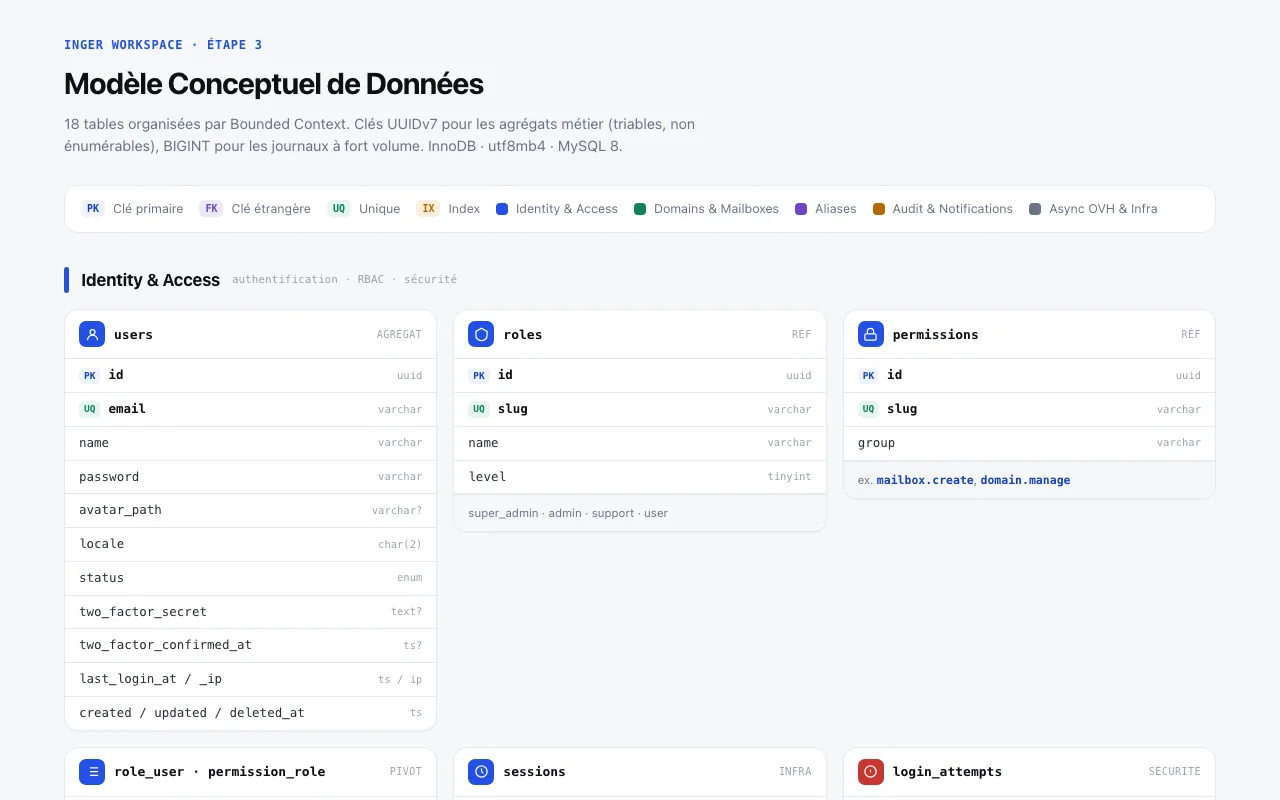Click the two_factor_secret field row
The width and height of the screenshot is (1280, 800).
(250, 612)
